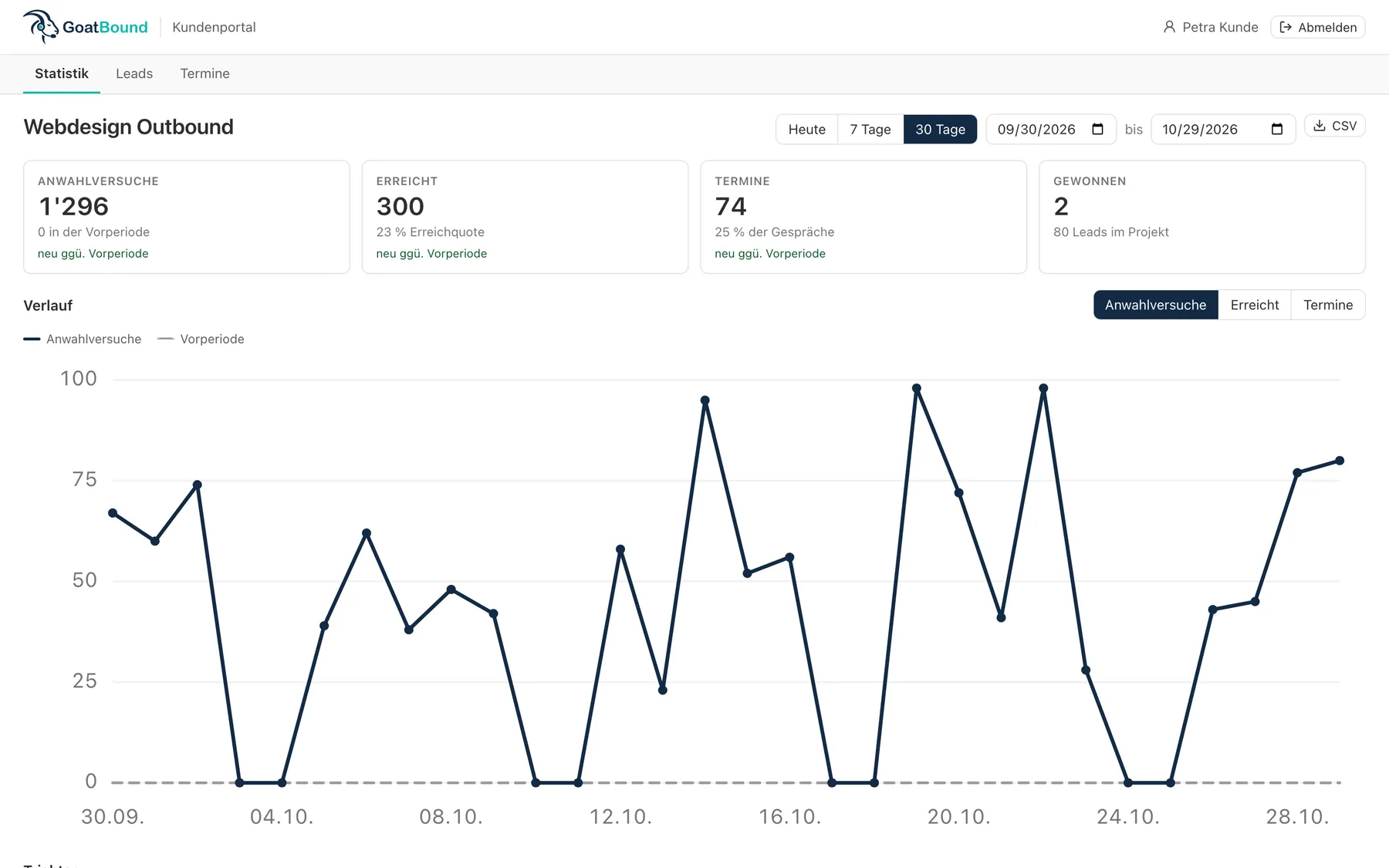Click the '80 Leads im Projekt' text

click(1111, 232)
